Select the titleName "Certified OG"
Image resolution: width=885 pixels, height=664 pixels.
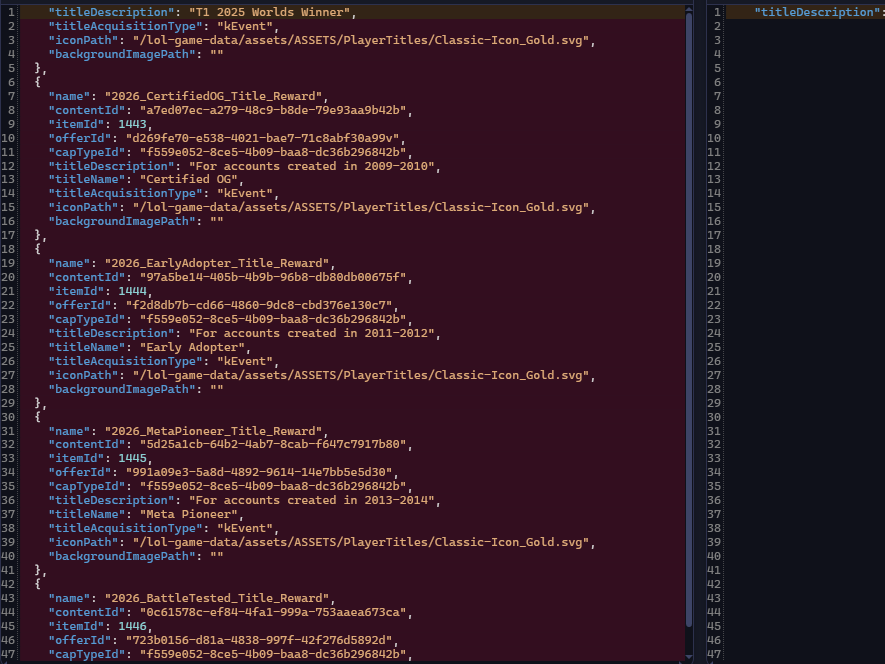[189, 179]
